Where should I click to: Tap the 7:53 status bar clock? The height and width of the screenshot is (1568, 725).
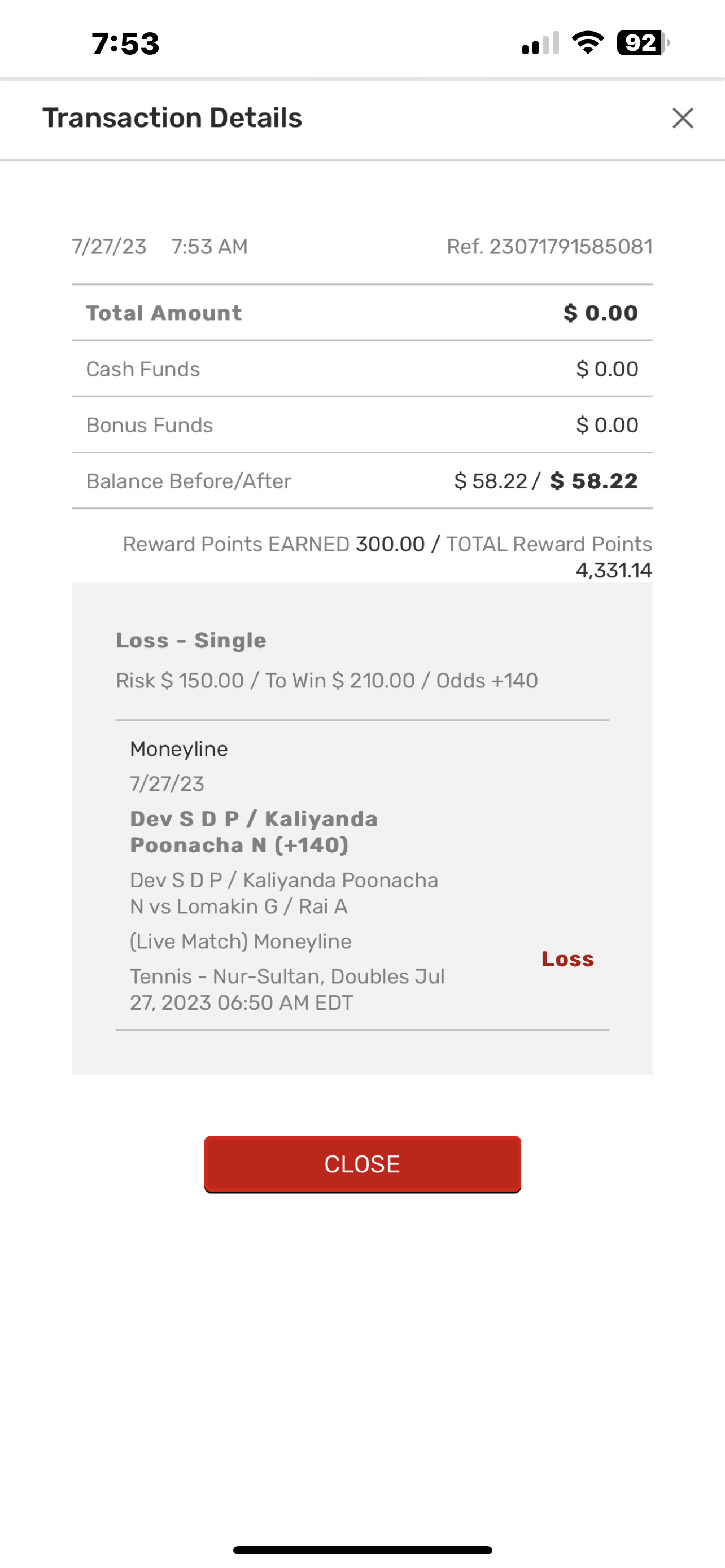click(125, 44)
